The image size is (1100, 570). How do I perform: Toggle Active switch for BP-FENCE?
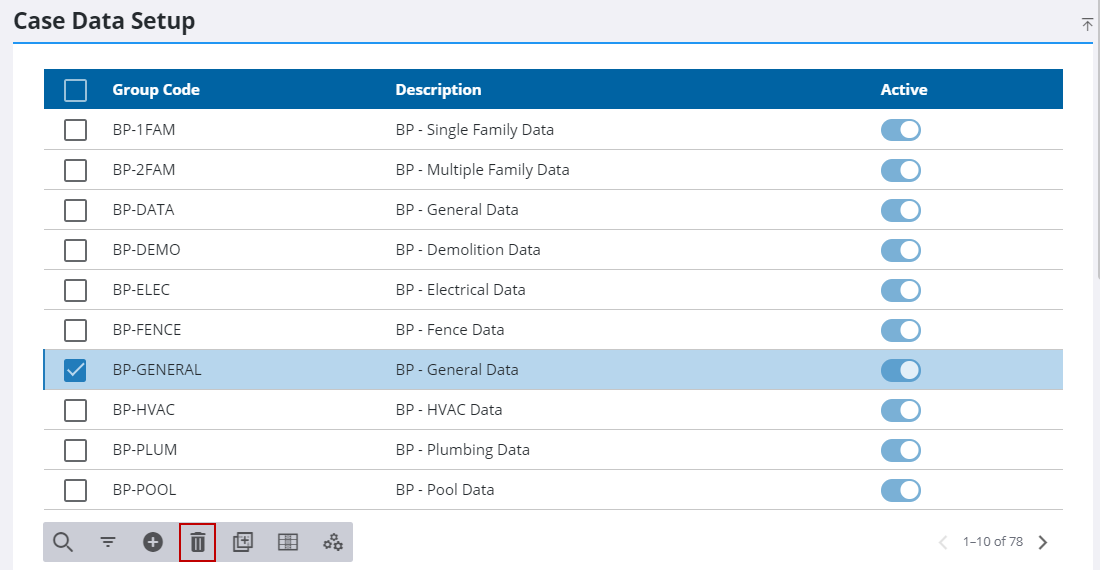[x=901, y=330]
